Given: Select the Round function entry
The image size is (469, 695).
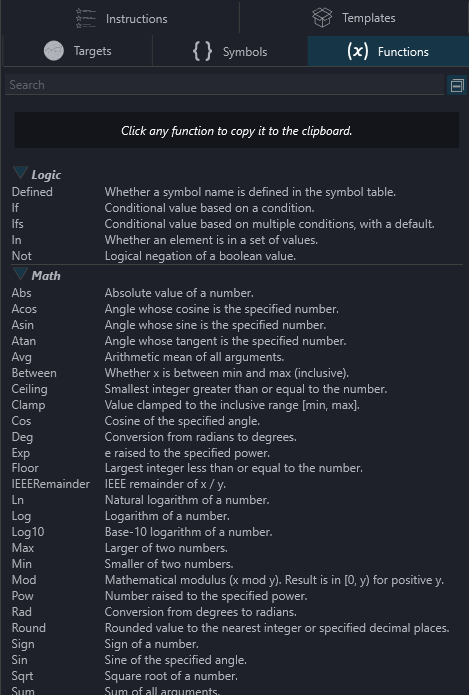Looking at the screenshot, I should [28, 628].
